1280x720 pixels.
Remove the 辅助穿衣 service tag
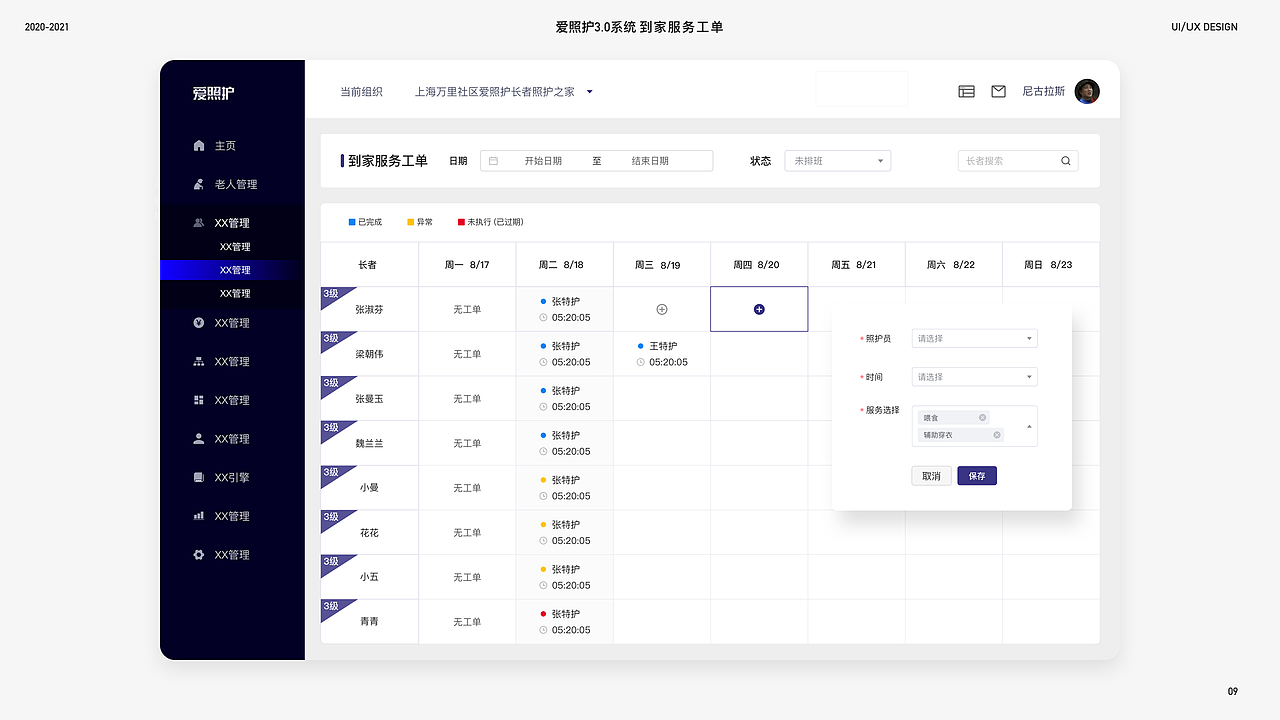997,435
